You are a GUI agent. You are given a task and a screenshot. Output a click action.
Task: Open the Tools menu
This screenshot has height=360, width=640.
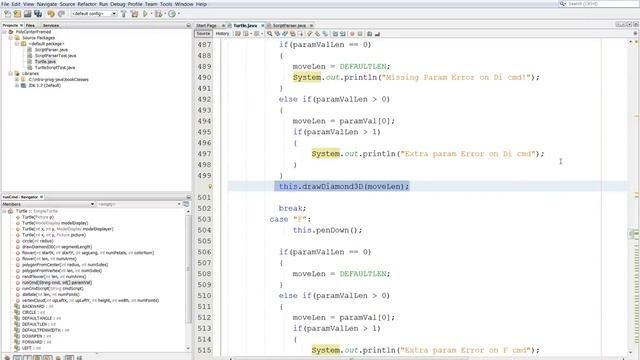[166, 4]
